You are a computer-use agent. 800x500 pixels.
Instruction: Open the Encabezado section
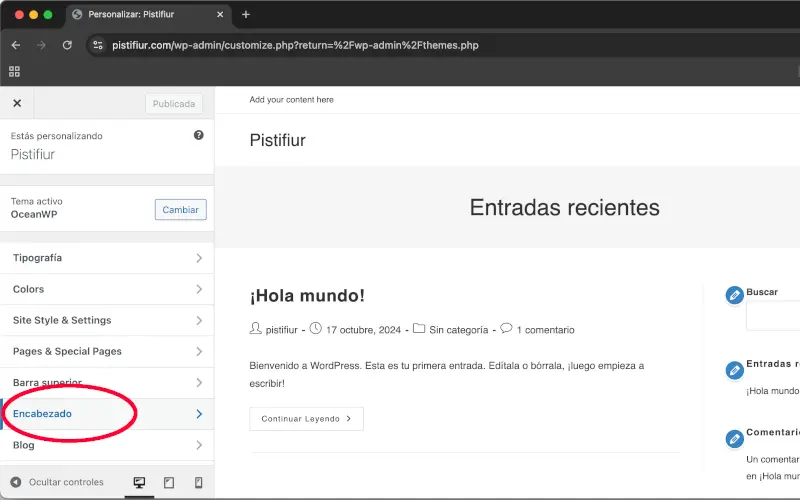point(107,414)
